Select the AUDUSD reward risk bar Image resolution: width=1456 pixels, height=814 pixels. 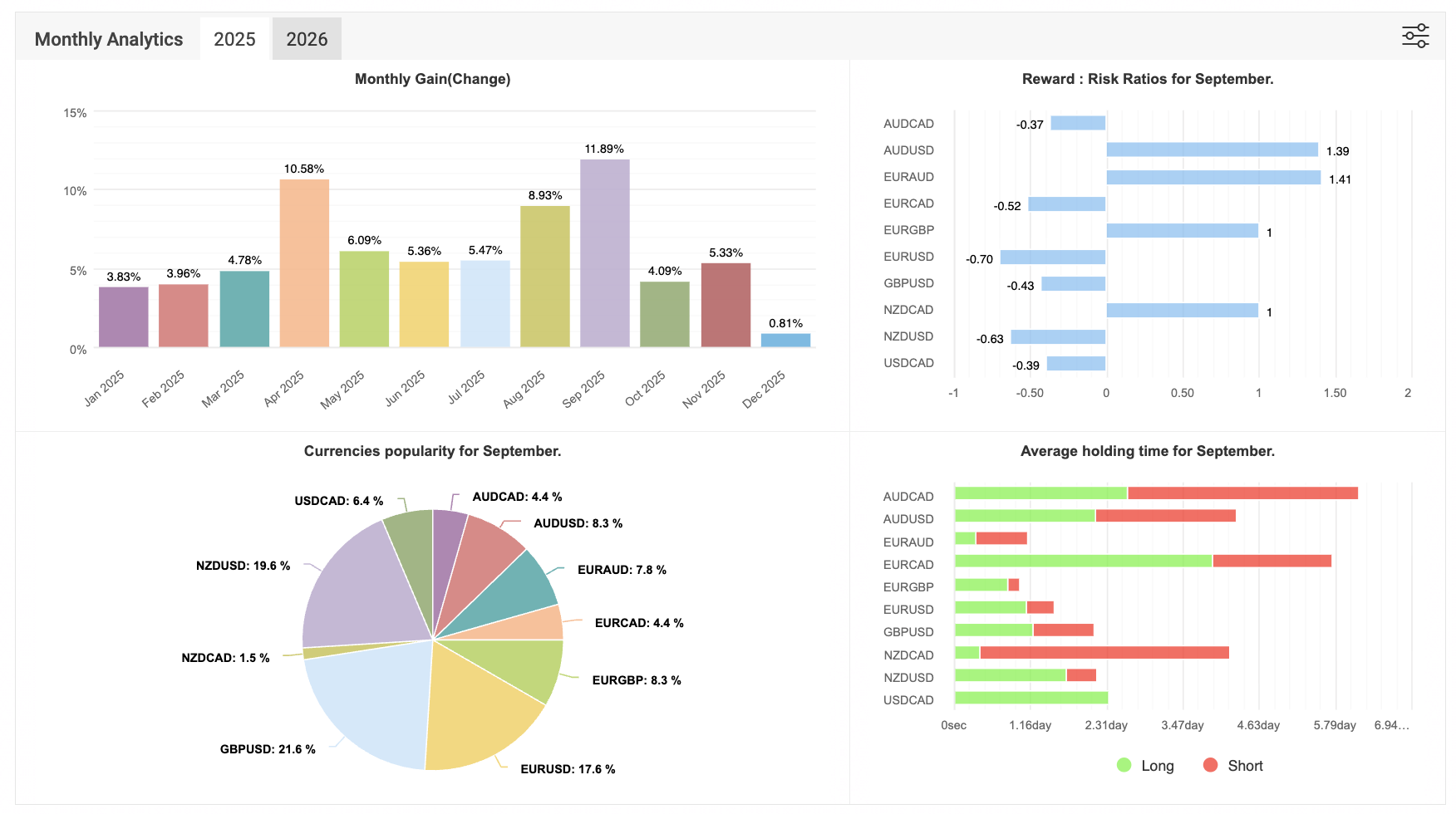[x=1212, y=150]
